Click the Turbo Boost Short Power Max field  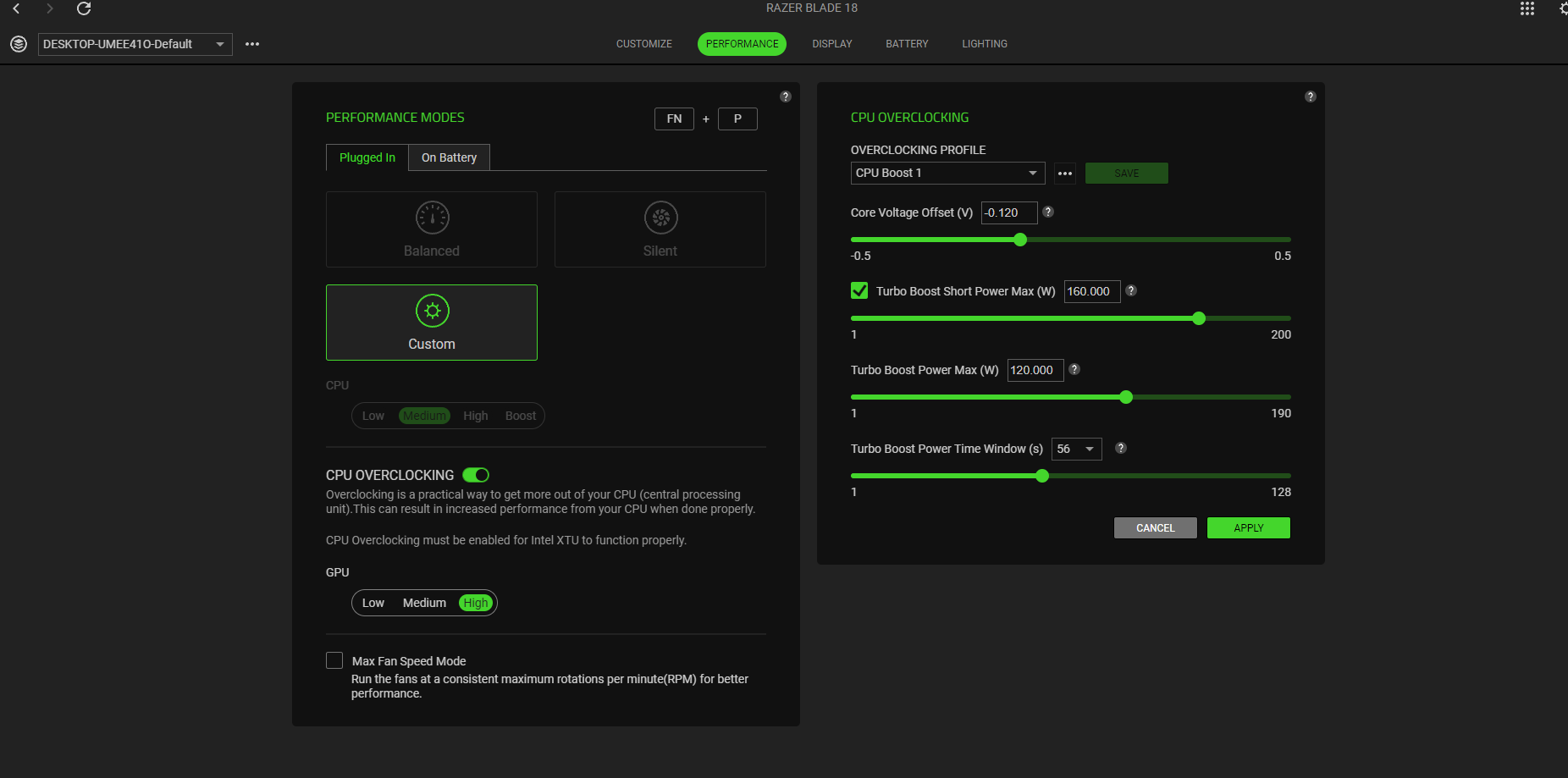click(x=1092, y=291)
